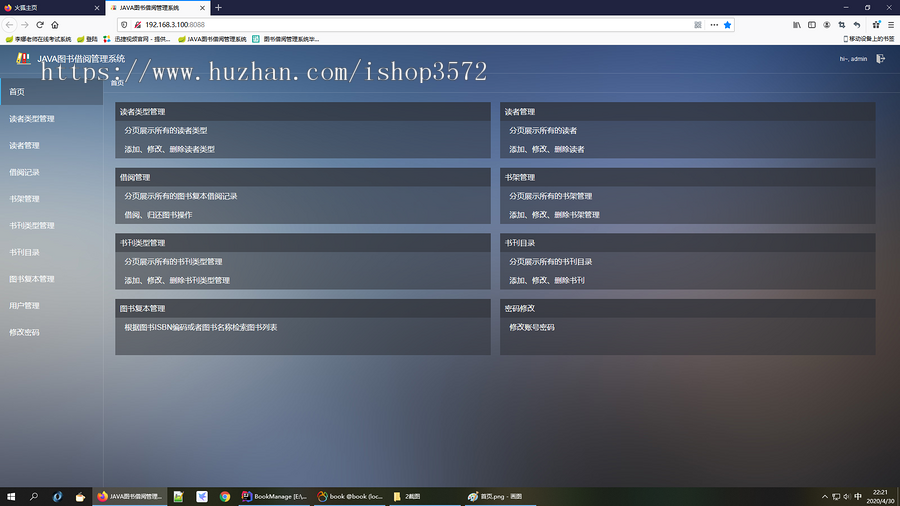900x506 pixels.
Task: Select 首页 in the sidebar
Action: pyautogui.click(x=52, y=92)
